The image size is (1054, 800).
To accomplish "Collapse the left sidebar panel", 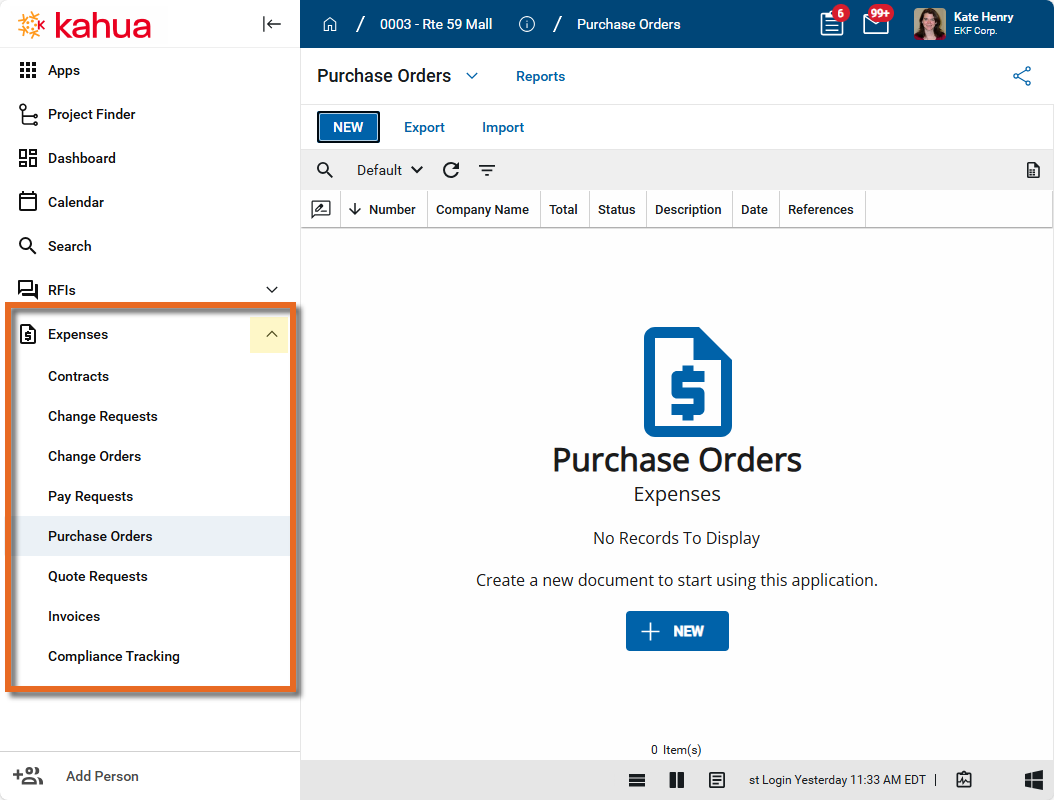I will click(272, 24).
